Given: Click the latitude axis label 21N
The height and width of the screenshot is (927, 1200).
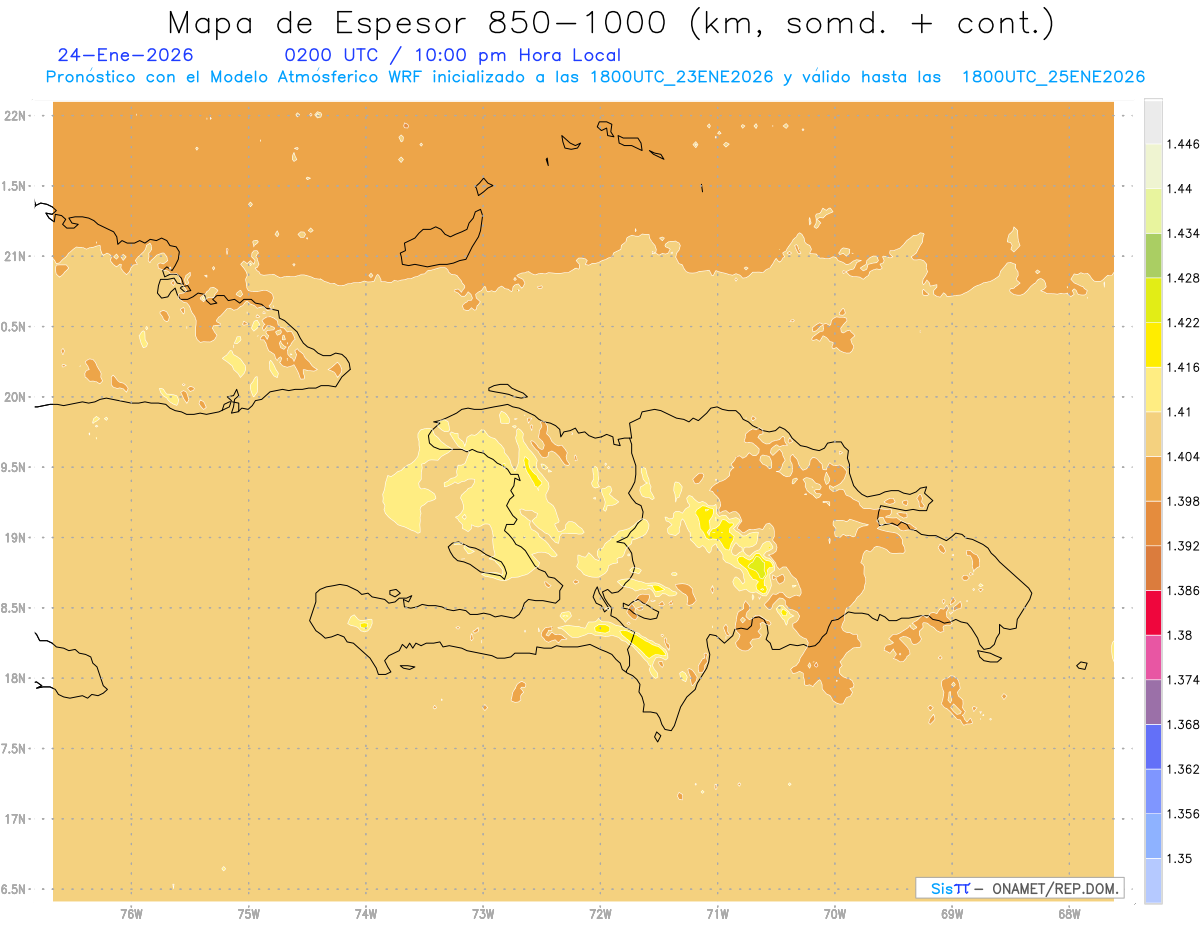Looking at the screenshot, I should coord(15,257).
